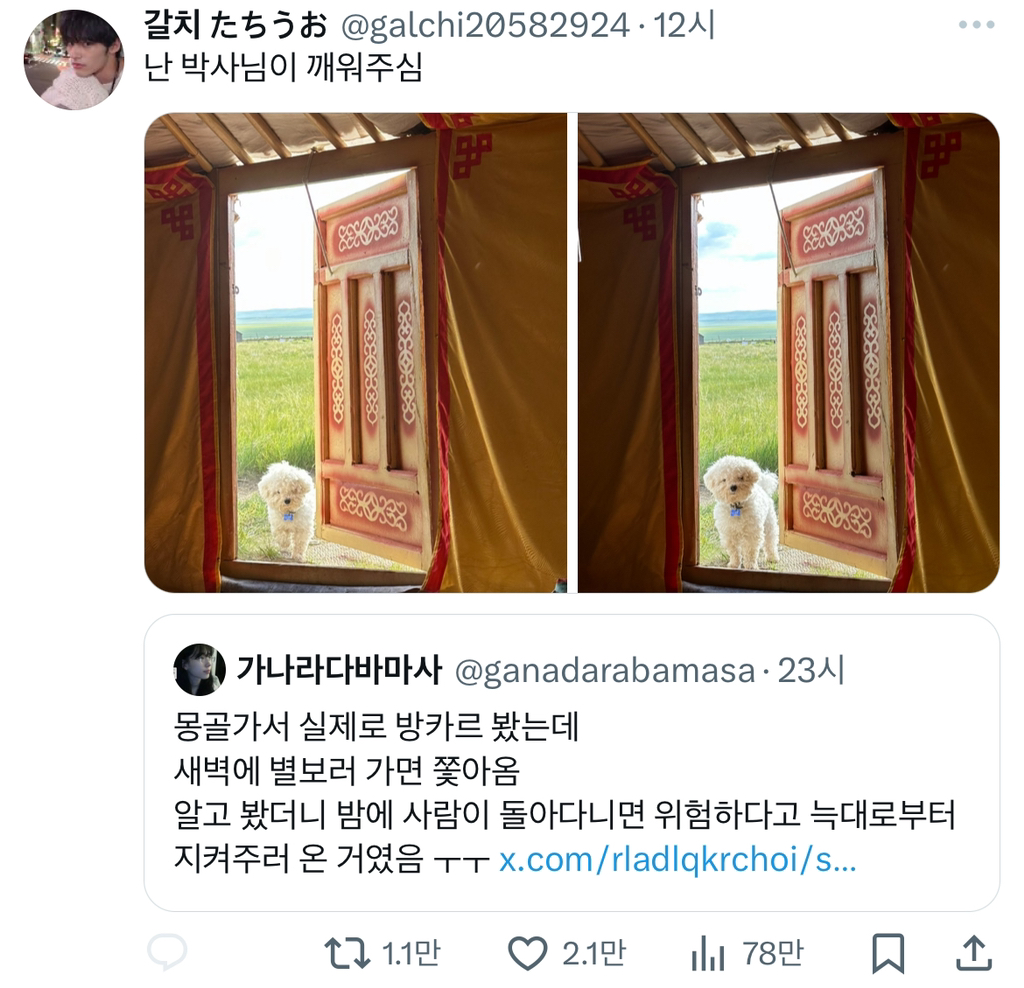Click the 가나라다바마사 display name
This screenshot has height=988, width=1024.
[x=339, y=669]
